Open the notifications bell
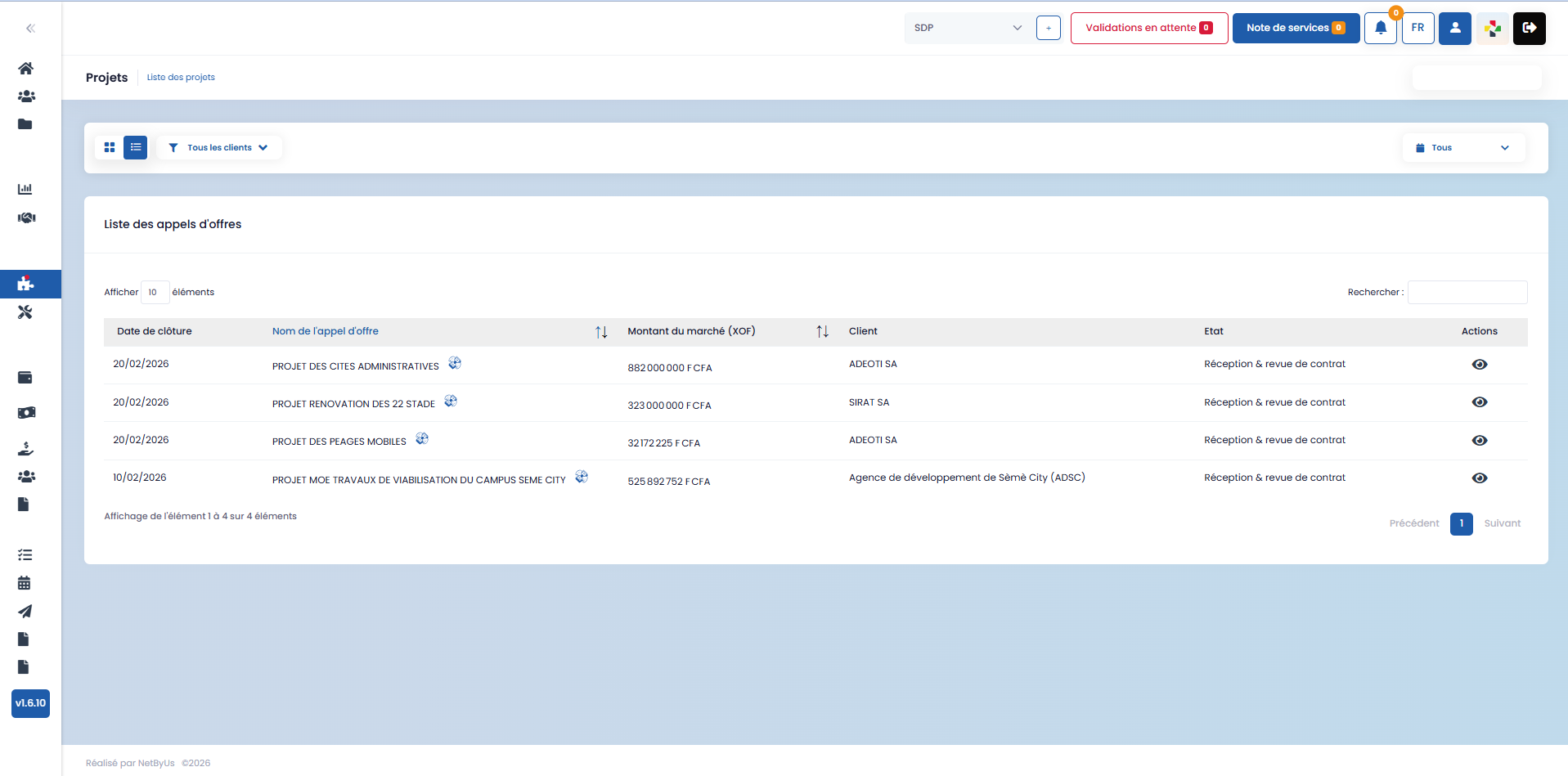The width and height of the screenshot is (1568, 776). pos(1380,28)
